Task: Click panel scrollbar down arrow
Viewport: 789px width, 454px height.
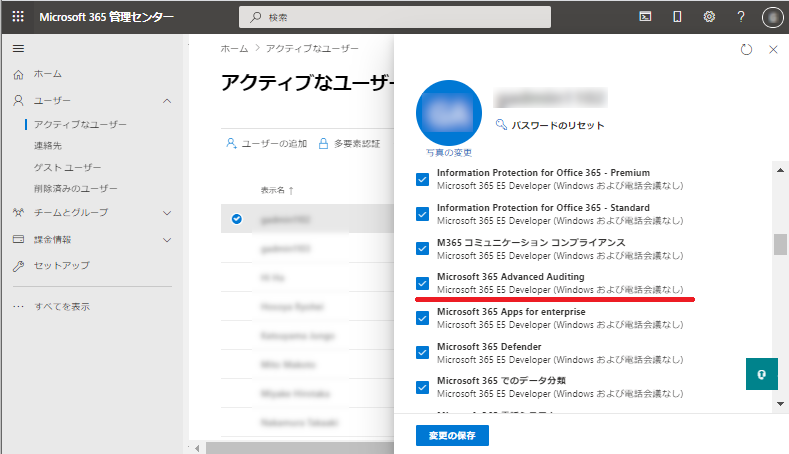Action: tap(780, 404)
